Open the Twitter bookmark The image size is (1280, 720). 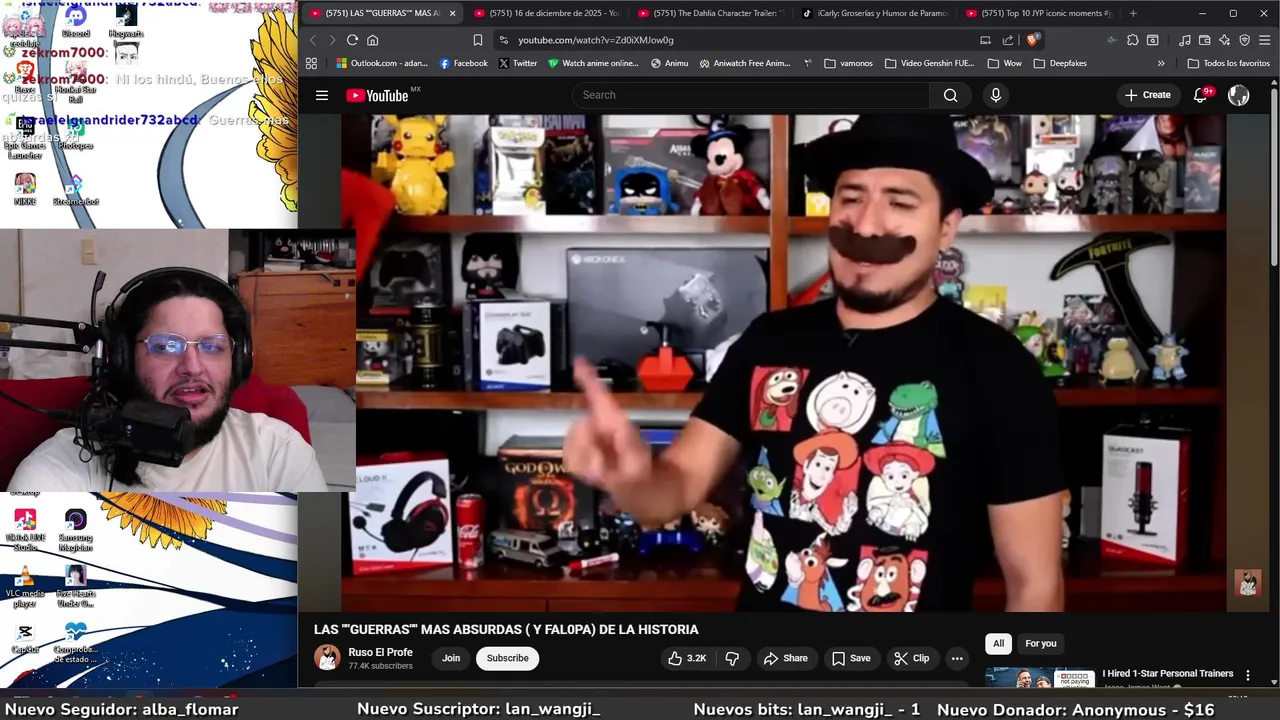tap(517, 63)
